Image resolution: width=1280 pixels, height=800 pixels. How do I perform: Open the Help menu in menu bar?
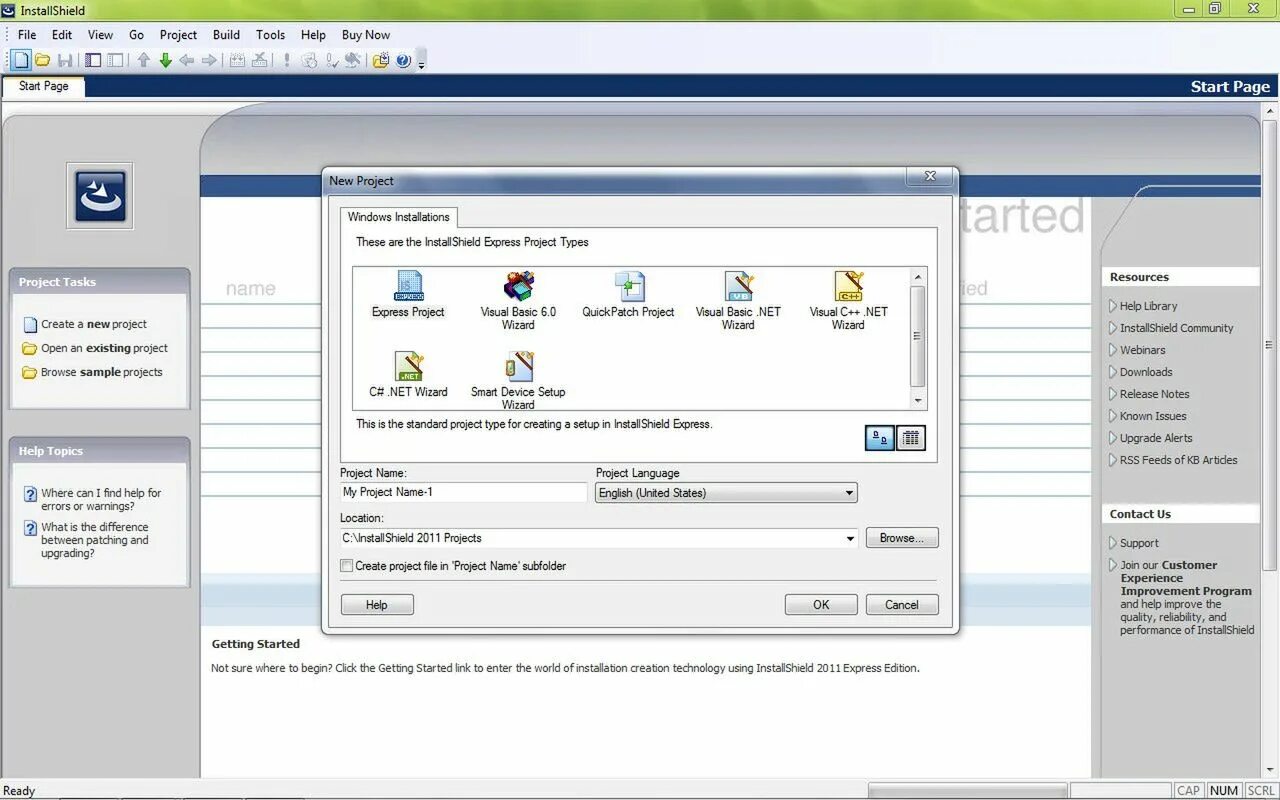(313, 34)
